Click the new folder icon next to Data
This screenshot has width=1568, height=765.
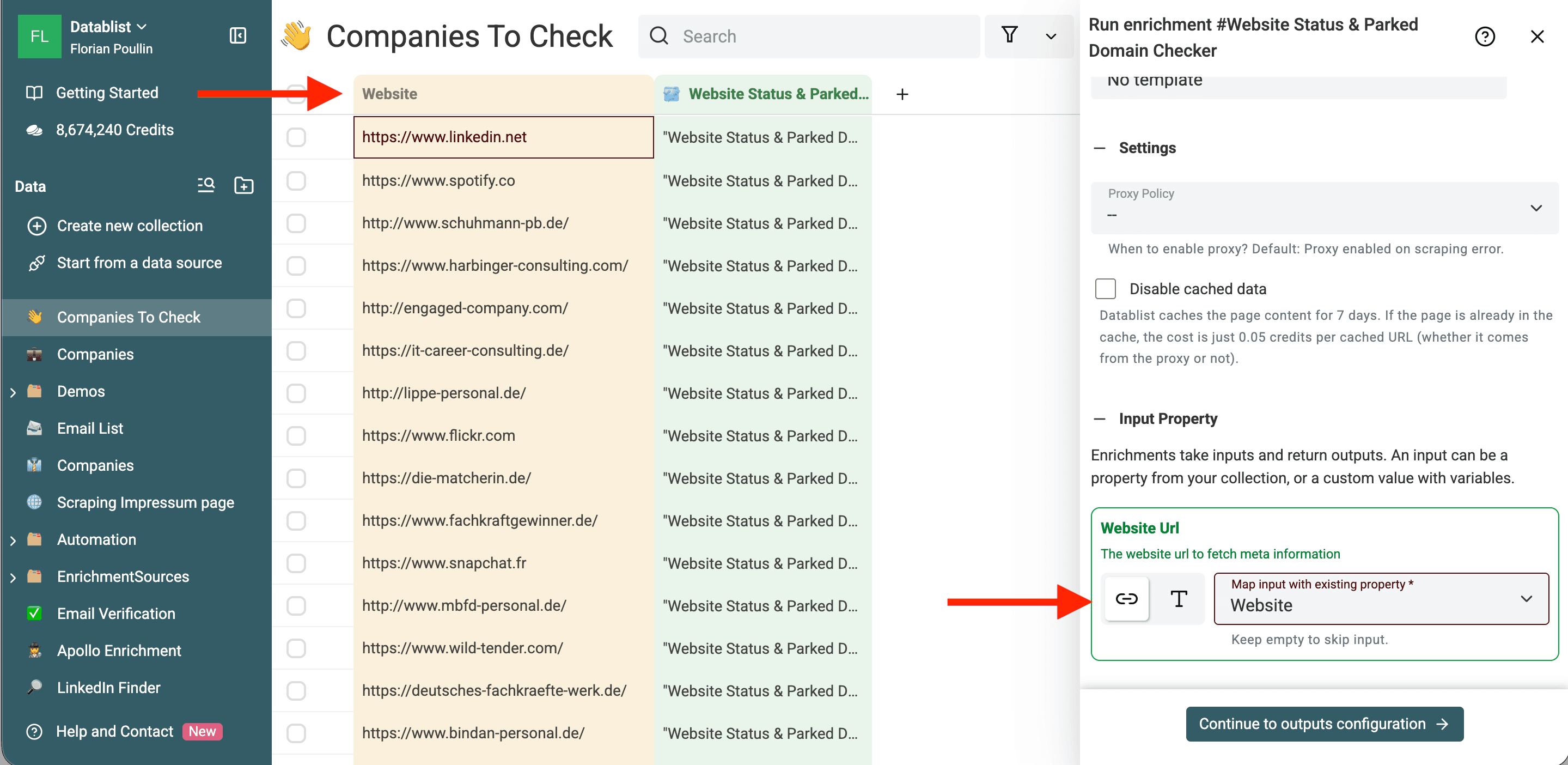[x=243, y=185]
